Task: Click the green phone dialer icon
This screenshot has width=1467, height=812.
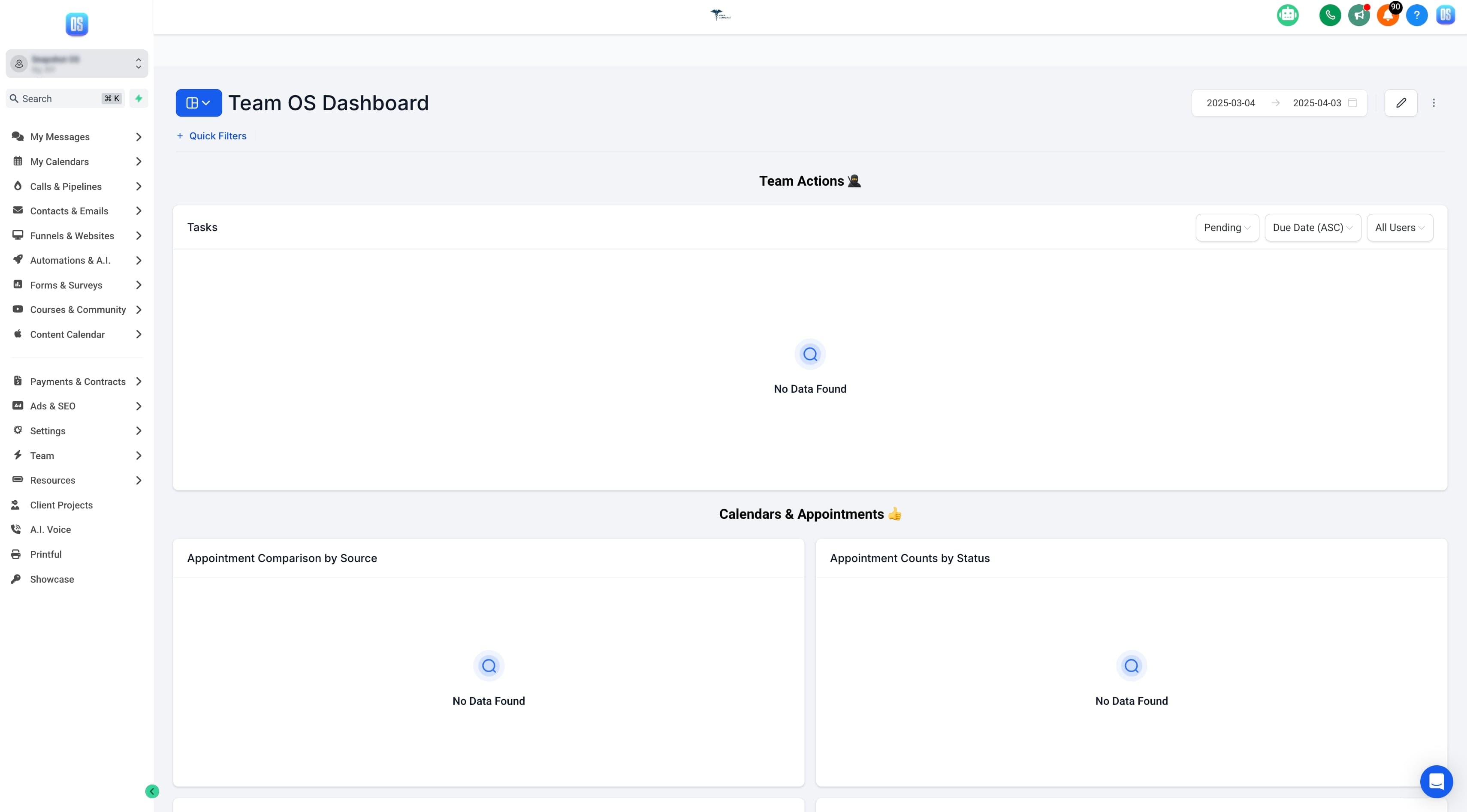Action: pos(1330,15)
